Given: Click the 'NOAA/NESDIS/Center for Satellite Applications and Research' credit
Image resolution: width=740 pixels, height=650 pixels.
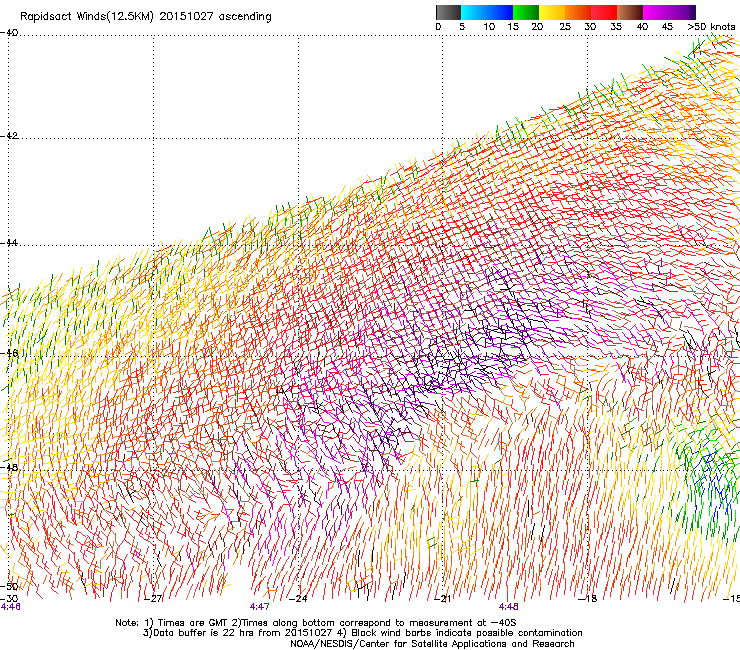Looking at the screenshot, I should (432, 644).
